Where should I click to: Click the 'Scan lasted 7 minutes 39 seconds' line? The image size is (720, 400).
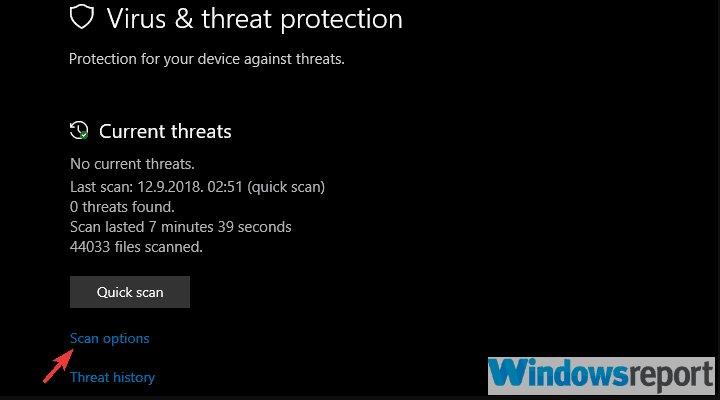180,227
